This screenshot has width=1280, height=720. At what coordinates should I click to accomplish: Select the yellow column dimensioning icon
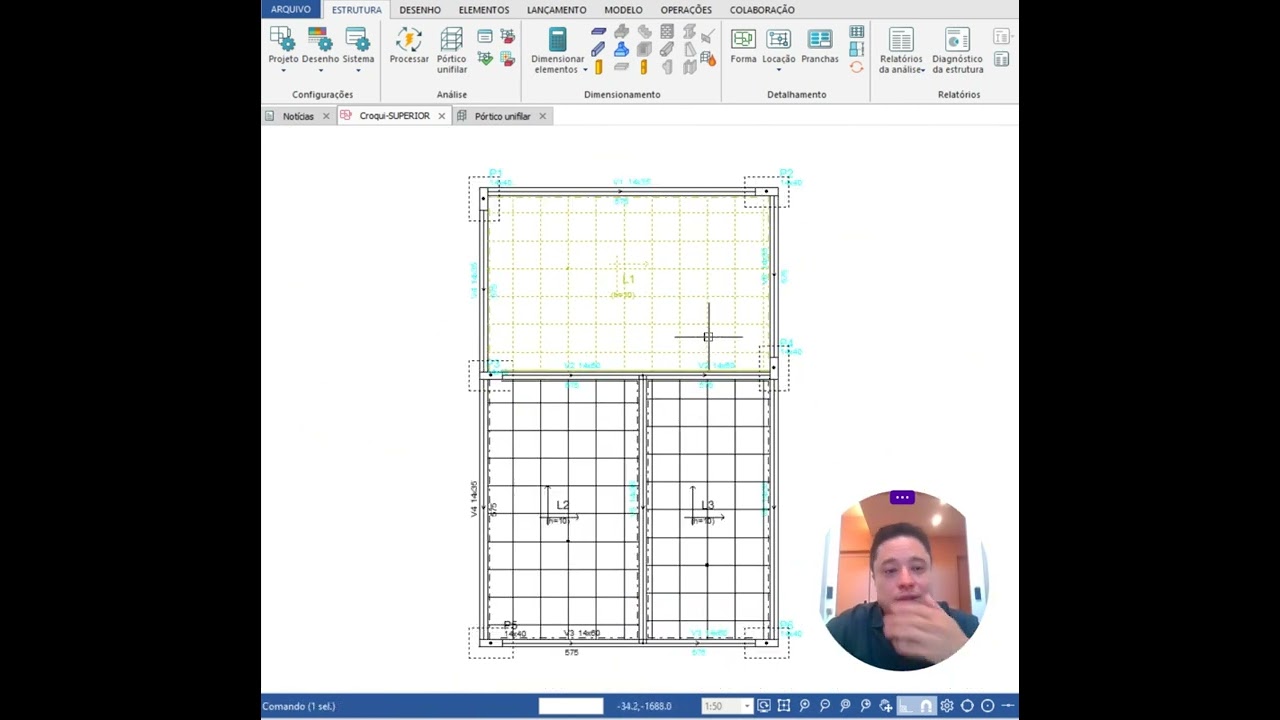click(x=598, y=67)
